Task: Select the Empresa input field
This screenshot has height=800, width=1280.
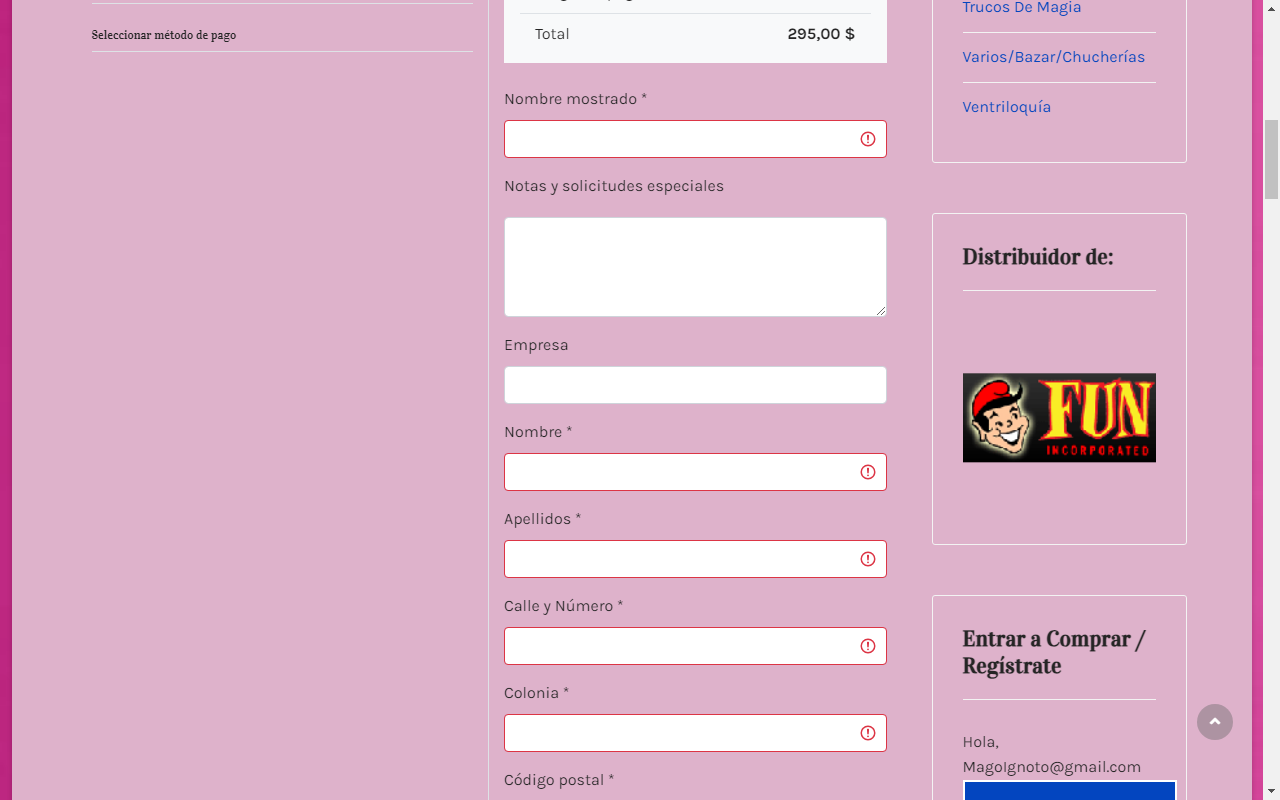Action: [695, 385]
